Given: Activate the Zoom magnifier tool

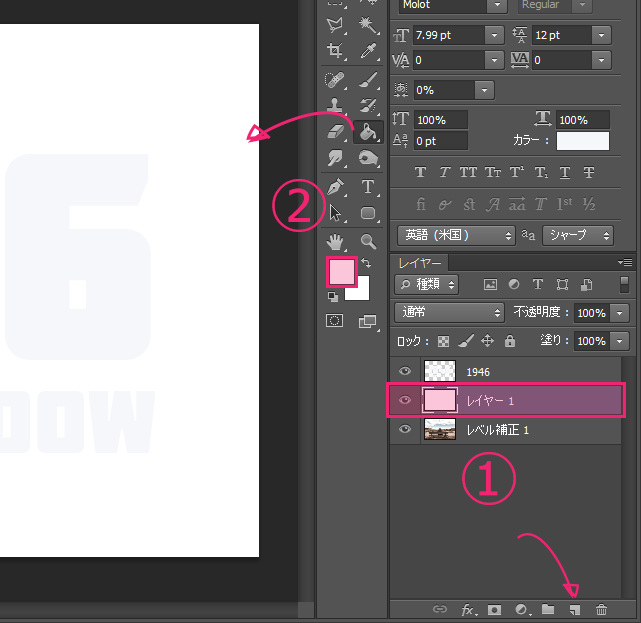Looking at the screenshot, I should [368, 241].
